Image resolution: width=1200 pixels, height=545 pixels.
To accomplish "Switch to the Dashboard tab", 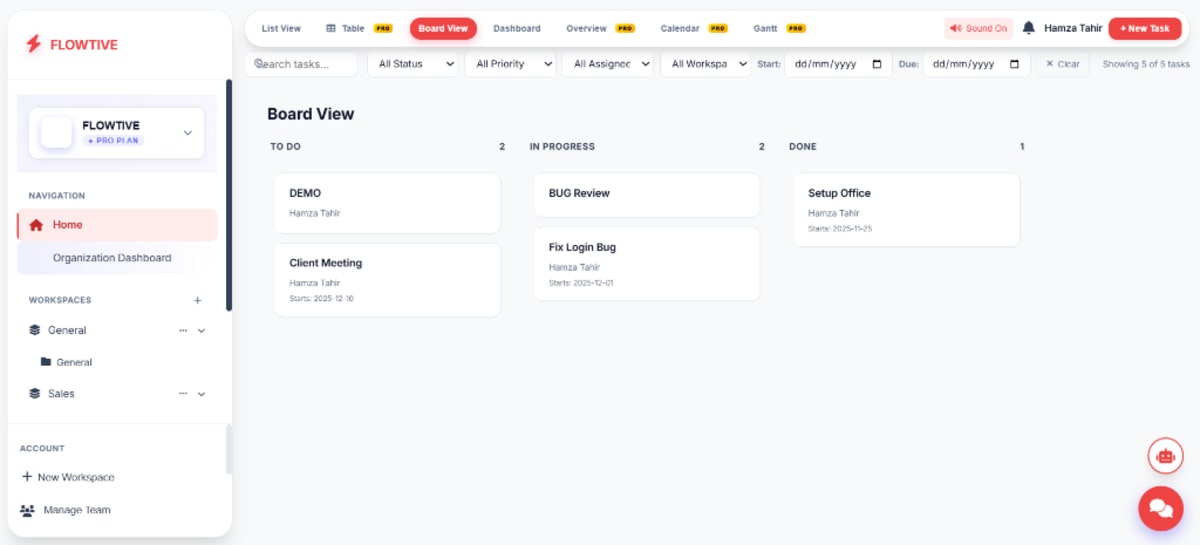I will [x=517, y=28].
